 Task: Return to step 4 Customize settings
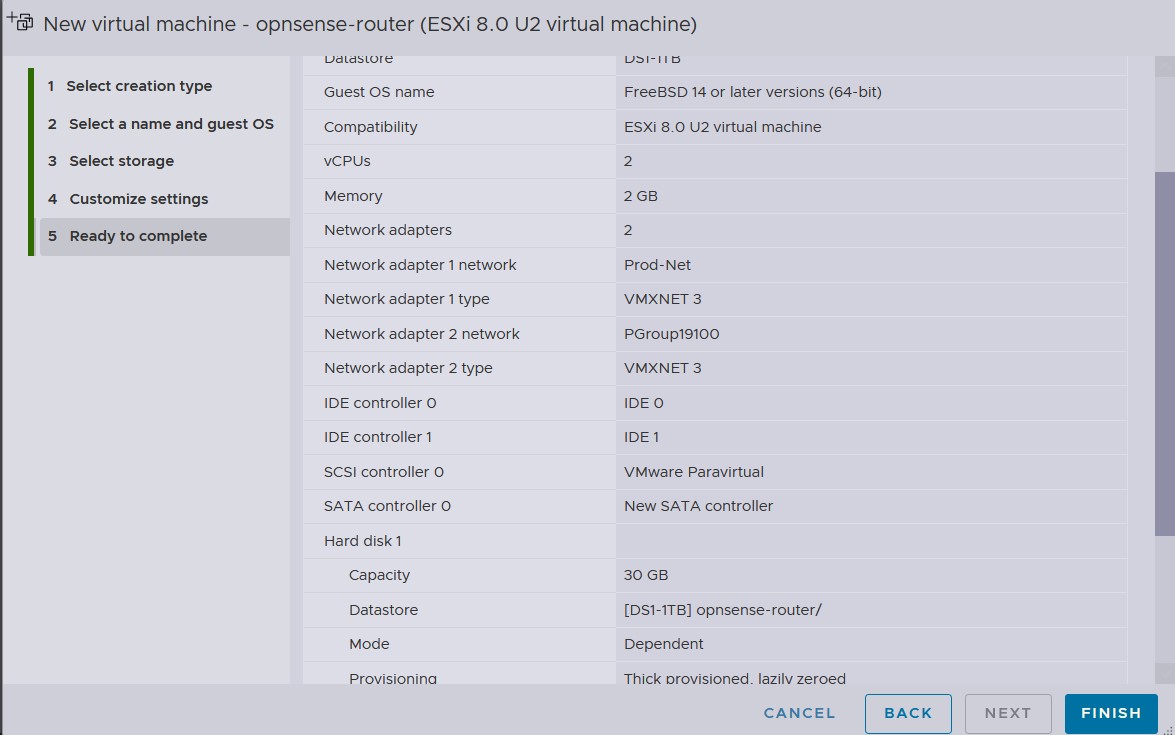point(138,199)
